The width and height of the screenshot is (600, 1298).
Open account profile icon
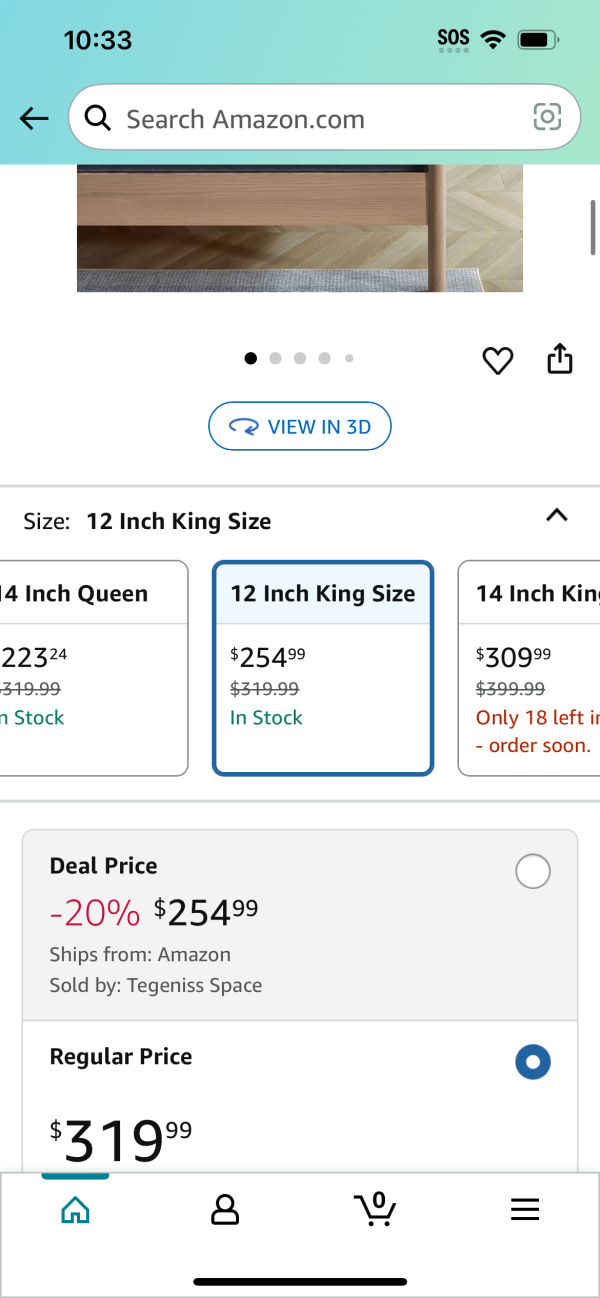(225, 1210)
